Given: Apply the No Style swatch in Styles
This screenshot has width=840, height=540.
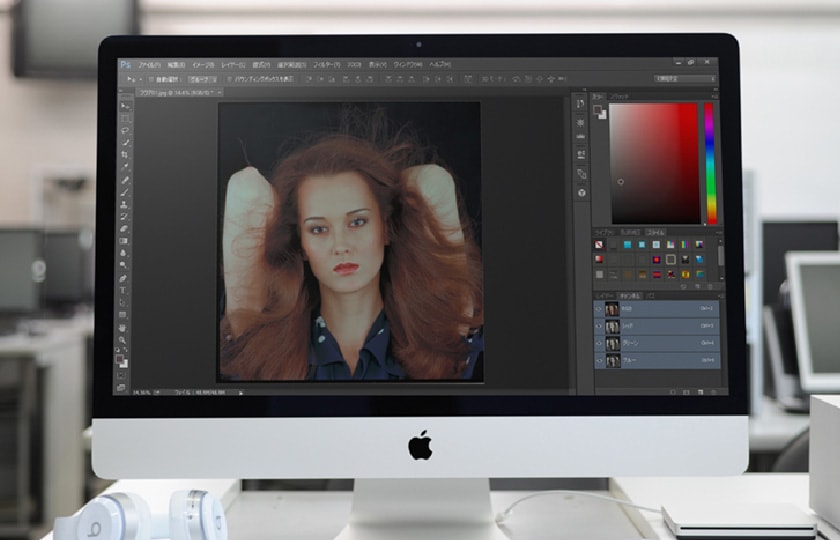Looking at the screenshot, I should click(599, 245).
